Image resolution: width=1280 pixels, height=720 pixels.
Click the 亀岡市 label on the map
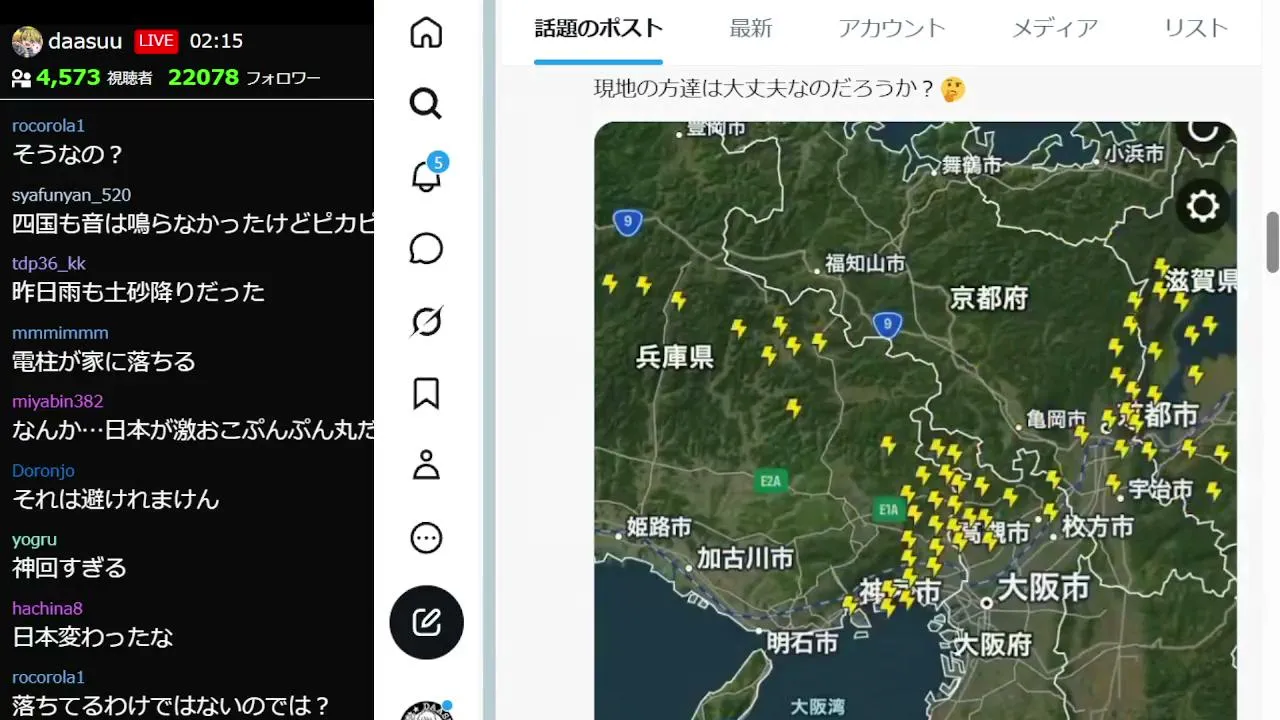(1056, 420)
